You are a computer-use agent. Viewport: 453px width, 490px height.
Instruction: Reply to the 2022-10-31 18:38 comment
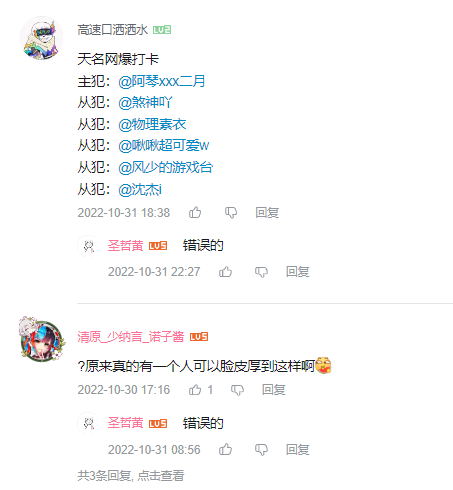click(267, 213)
